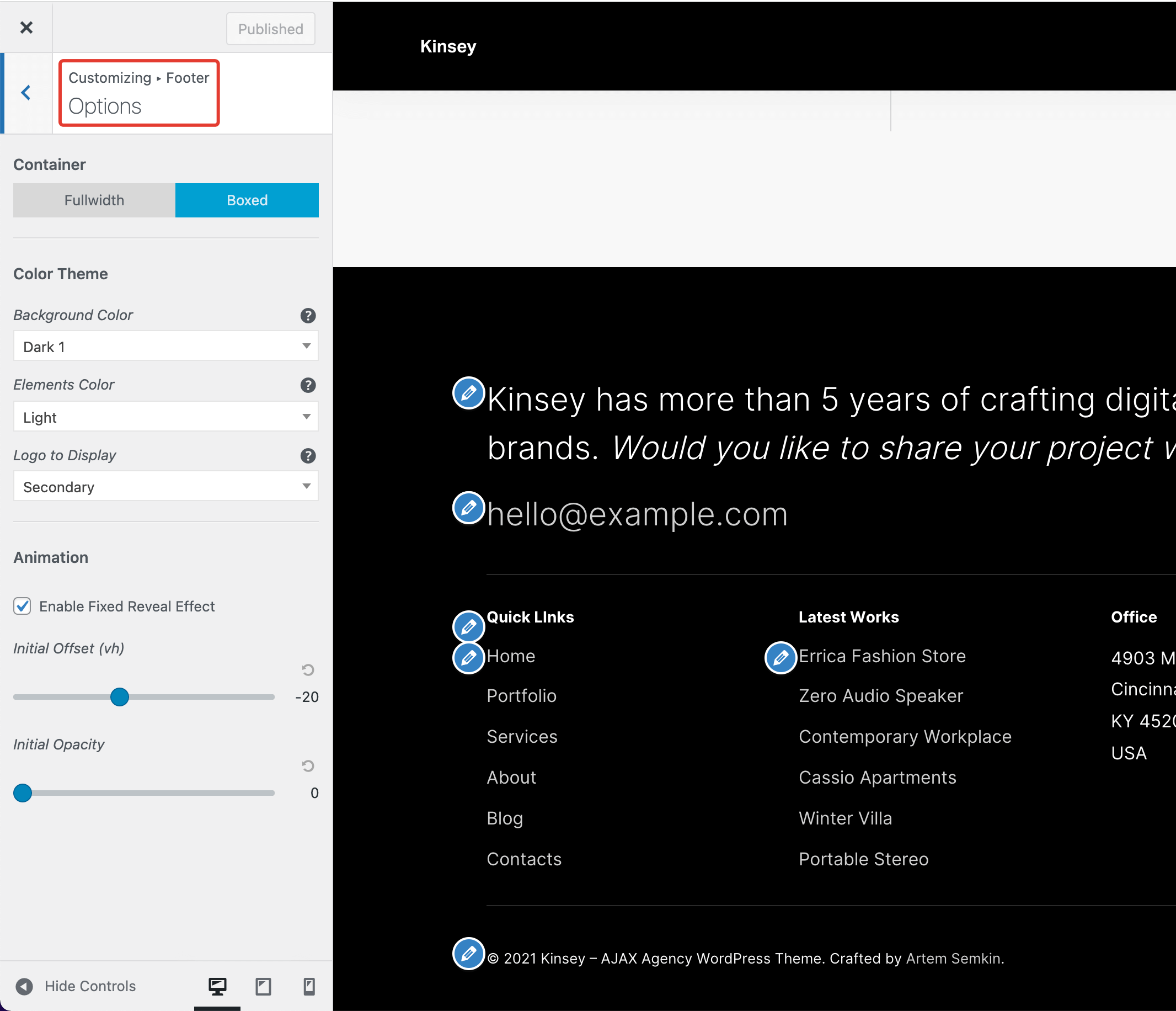Open Logo to Display dropdown showing Secondary

(x=165, y=487)
